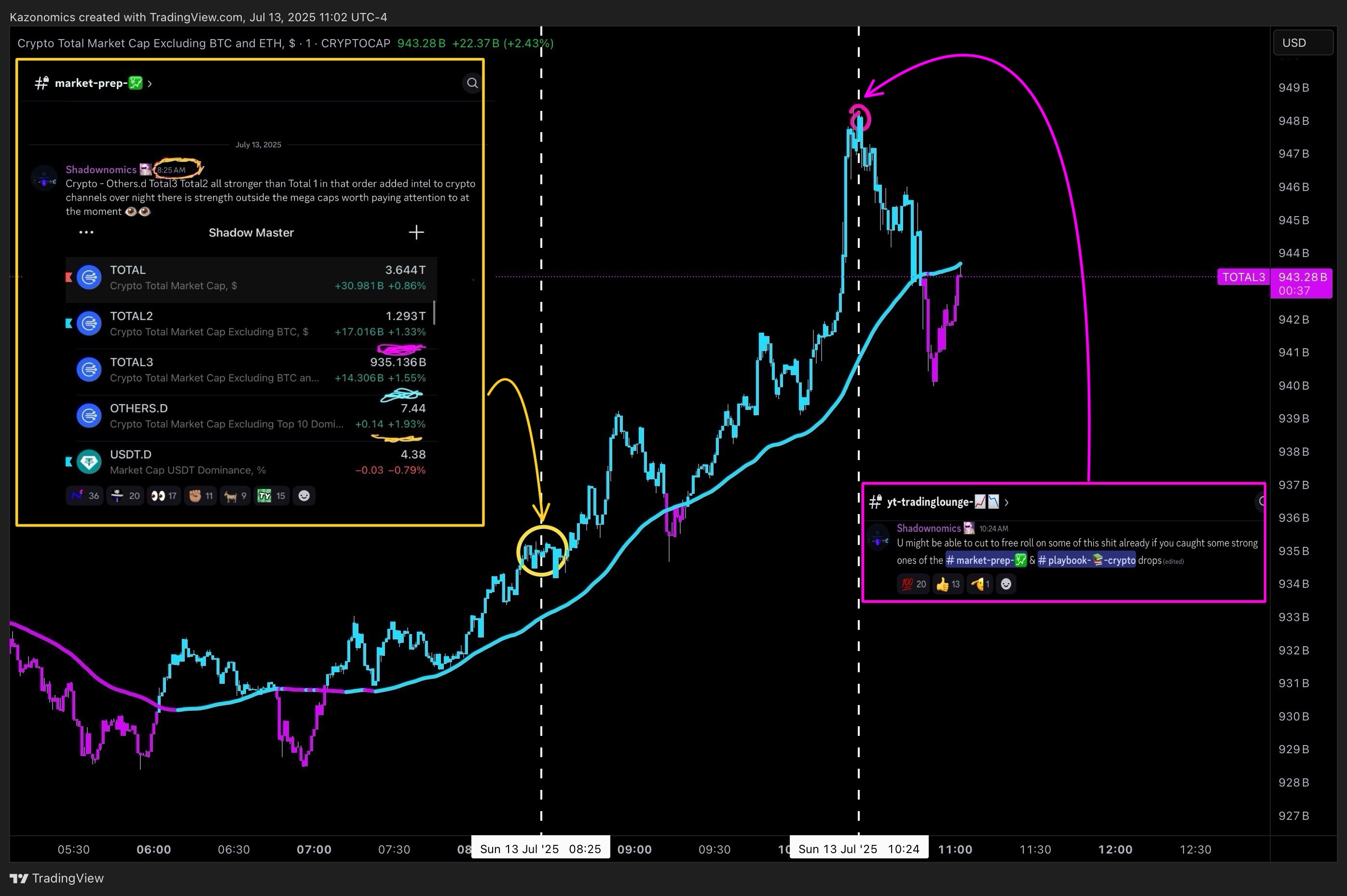Screen dimensions: 1347x896
Task: Open Shadownomics username on the 8:25 AM message
Action: [101, 170]
